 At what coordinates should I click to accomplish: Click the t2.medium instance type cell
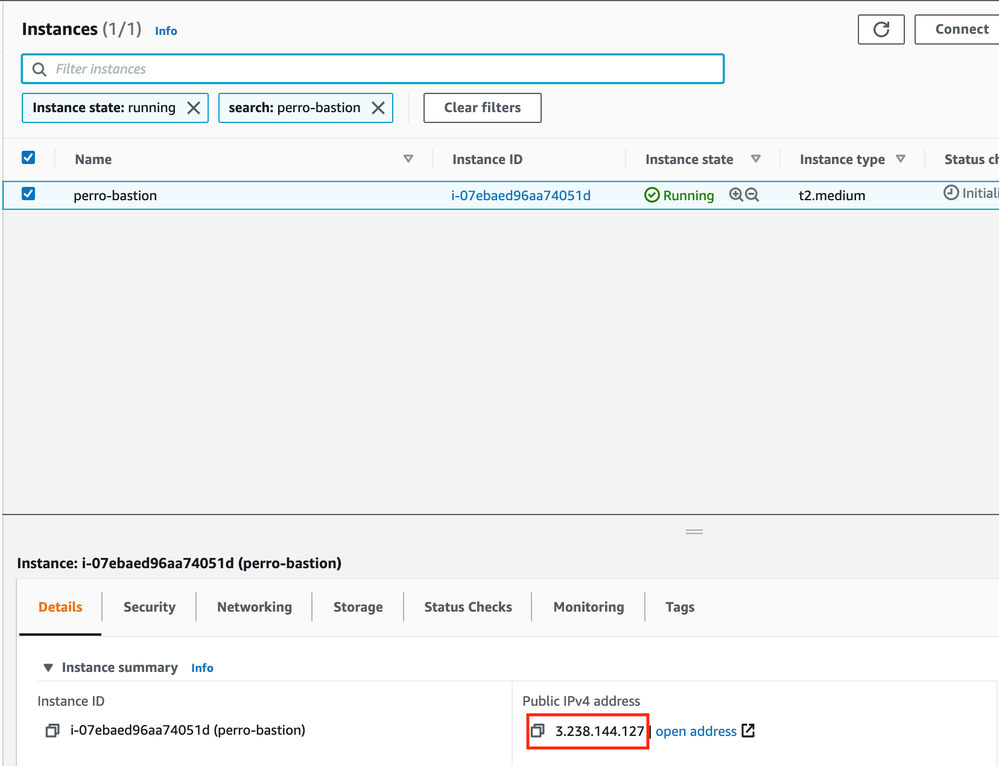pyautogui.click(x=832, y=196)
